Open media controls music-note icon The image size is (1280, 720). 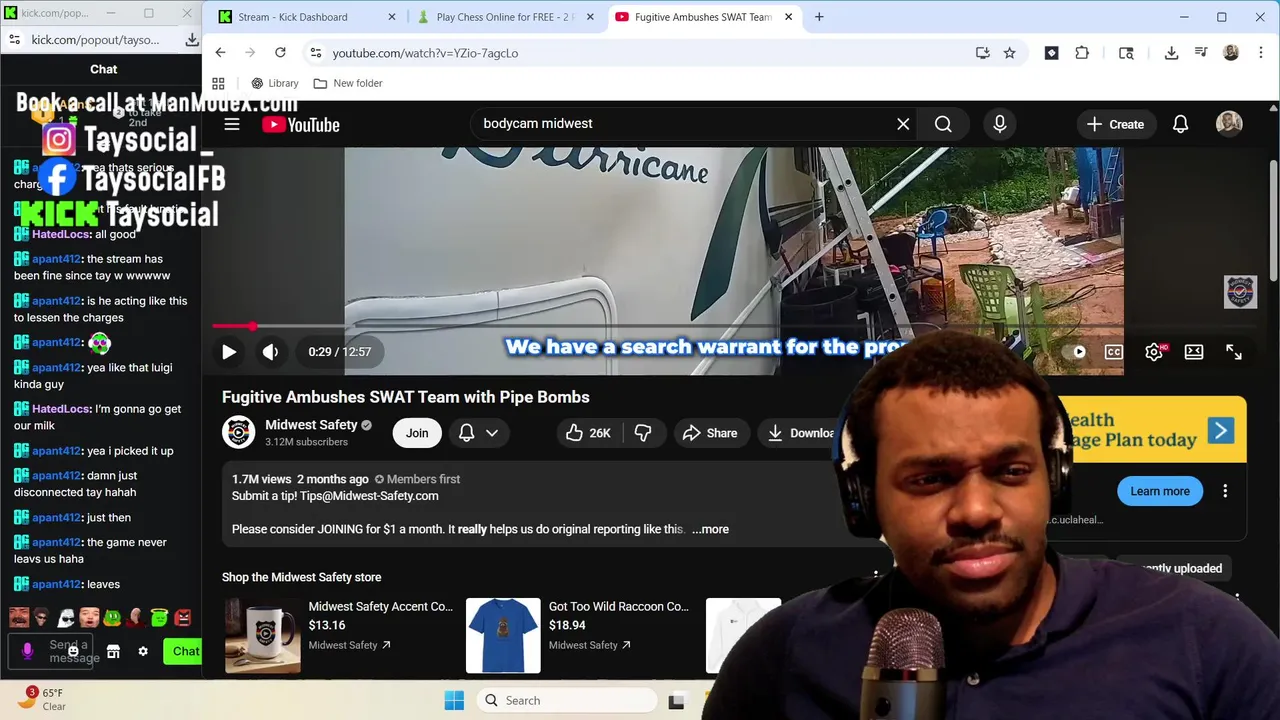1202,53
